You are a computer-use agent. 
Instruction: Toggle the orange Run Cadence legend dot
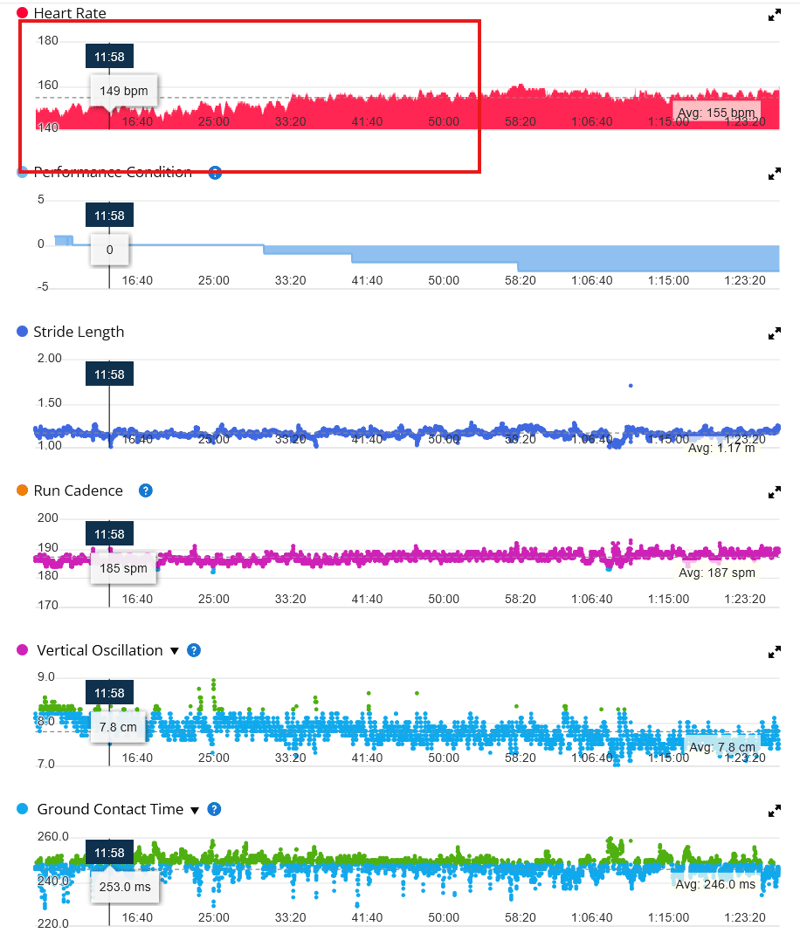click(24, 490)
